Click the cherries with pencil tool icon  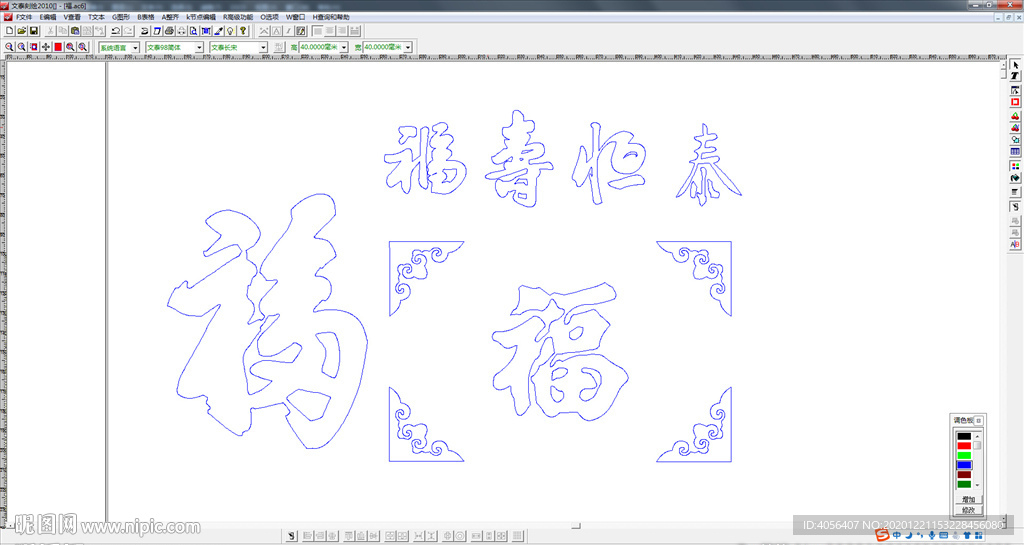pyautogui.click(x=1015, y=127)
